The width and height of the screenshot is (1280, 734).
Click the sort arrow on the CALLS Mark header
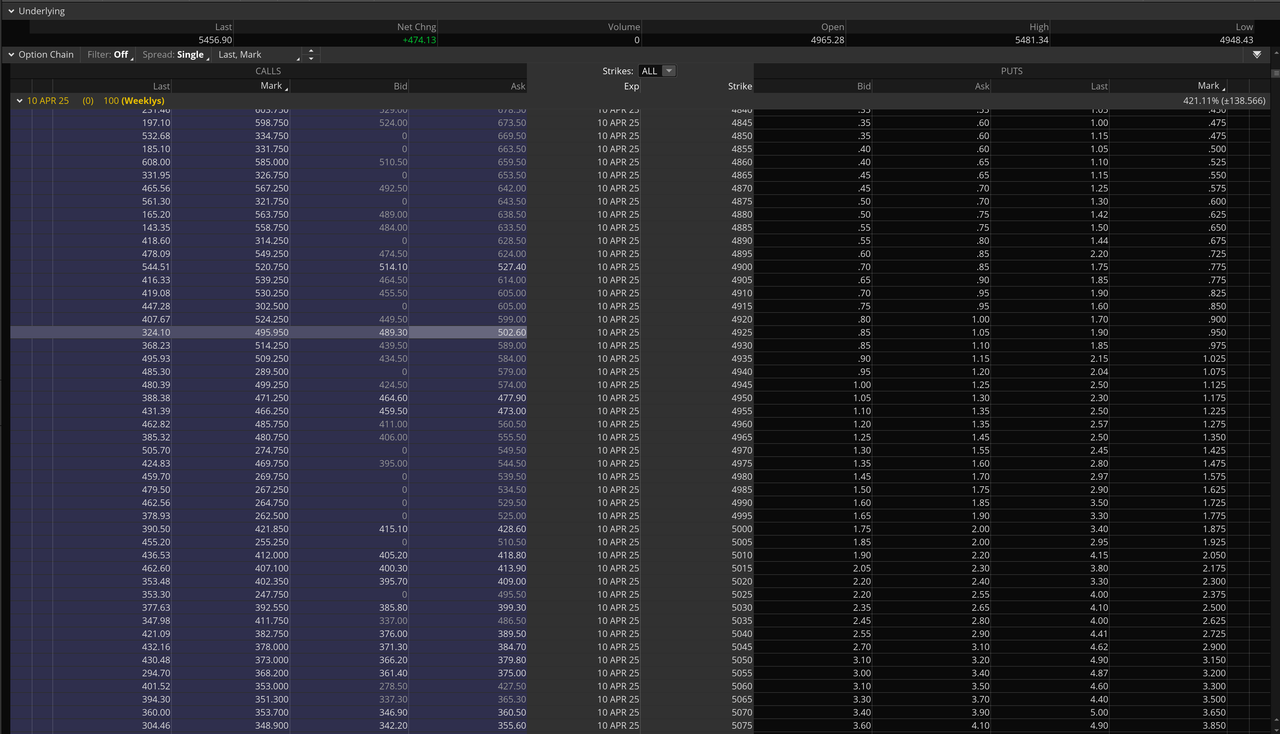coord(287,88)
